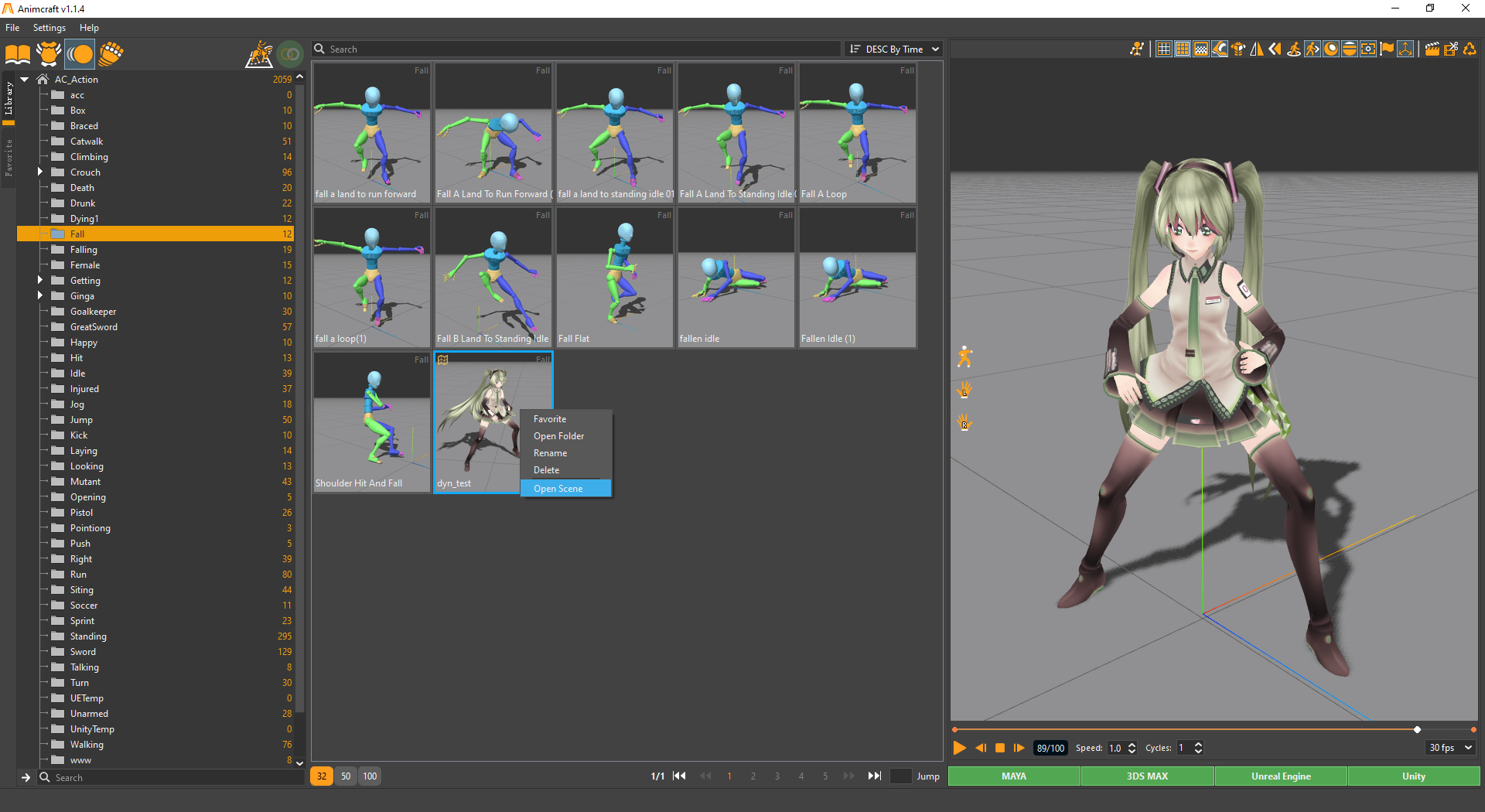Viewport: 1485px width, 812px height.
Task: Step forward one frame
Action: click(x=1019, y=748)
